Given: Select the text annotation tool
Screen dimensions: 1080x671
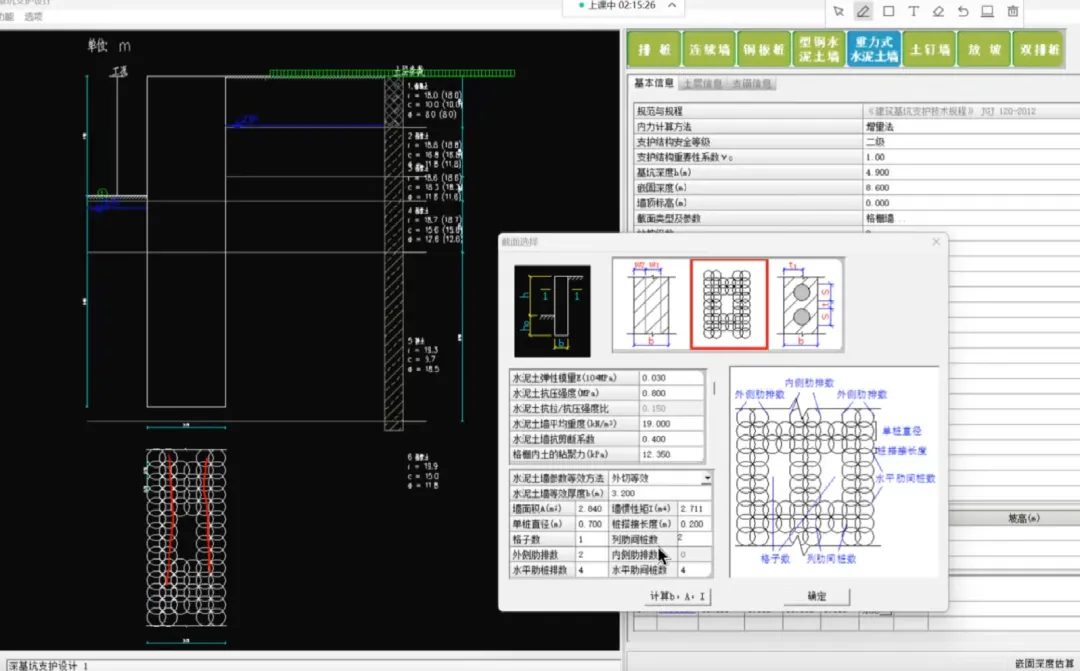Looking at the screenshot, I should tap(913, 11).
